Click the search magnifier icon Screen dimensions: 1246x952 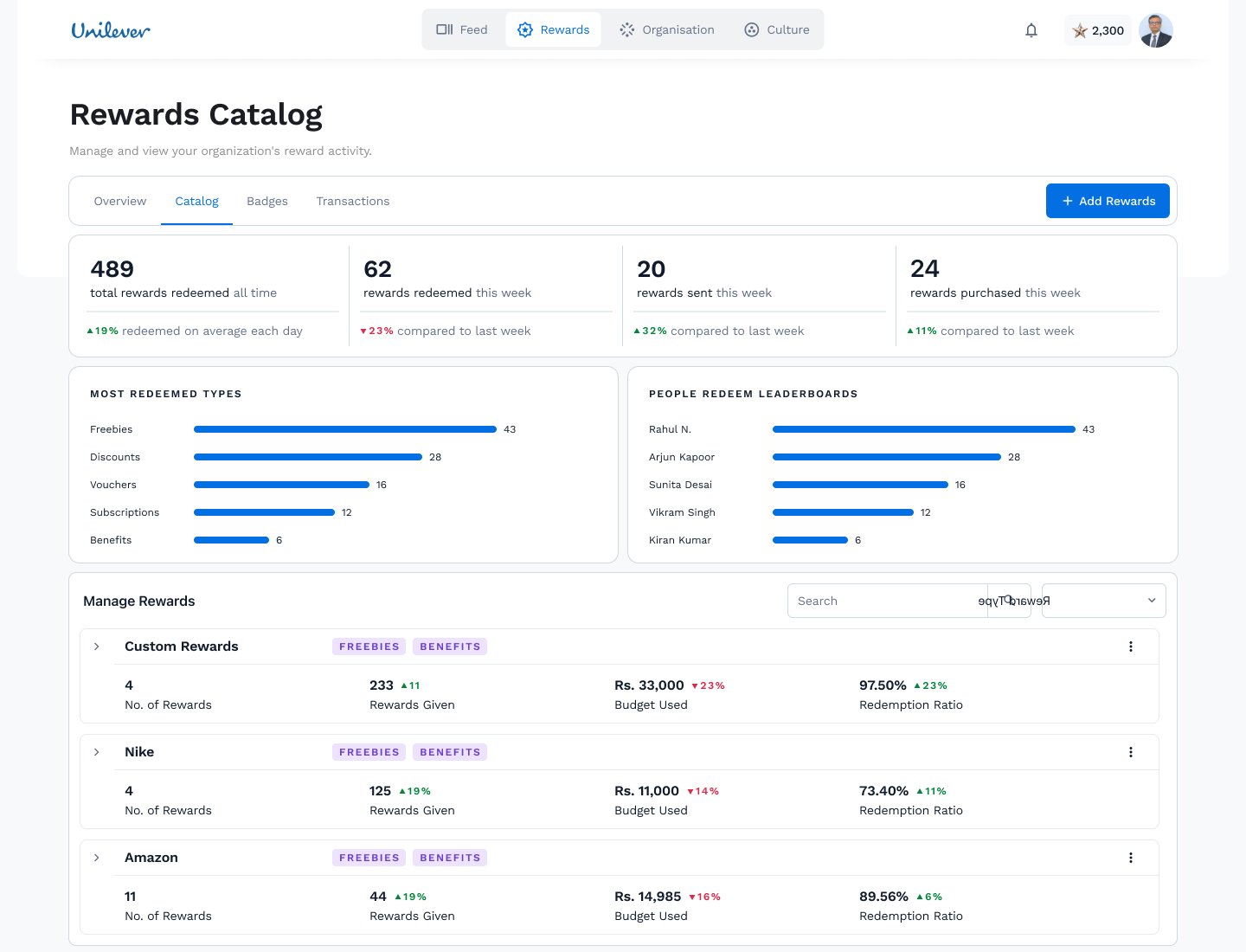click(1008, 600)
